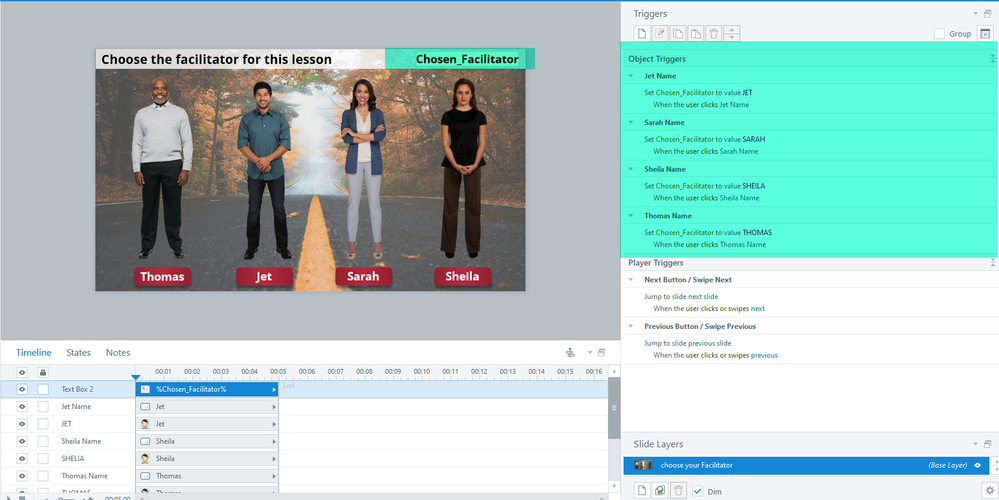Collapse the Jet Name trigger group

pos(631,76)
